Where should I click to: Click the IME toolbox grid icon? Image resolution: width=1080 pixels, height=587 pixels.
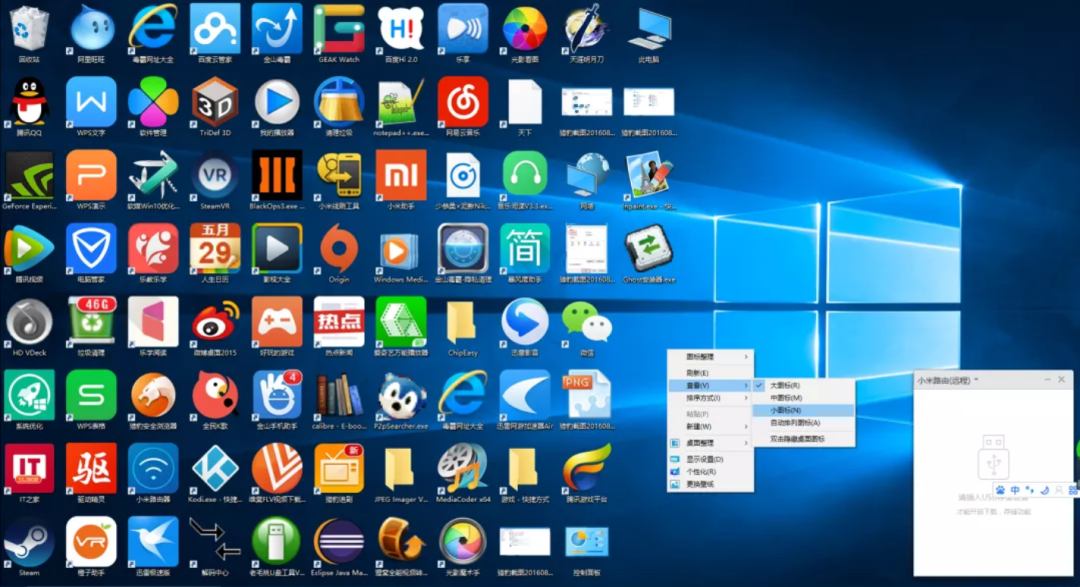click(x=1073, y=490)
